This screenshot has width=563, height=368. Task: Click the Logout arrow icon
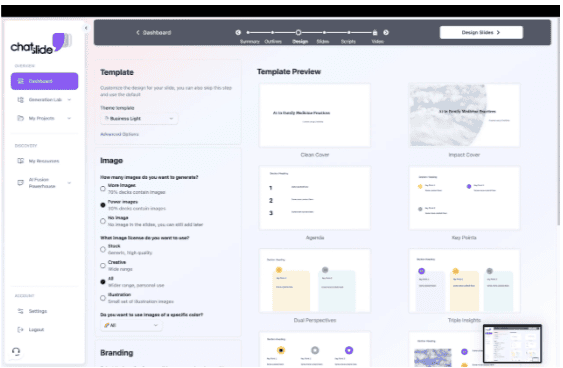point(21,330)
